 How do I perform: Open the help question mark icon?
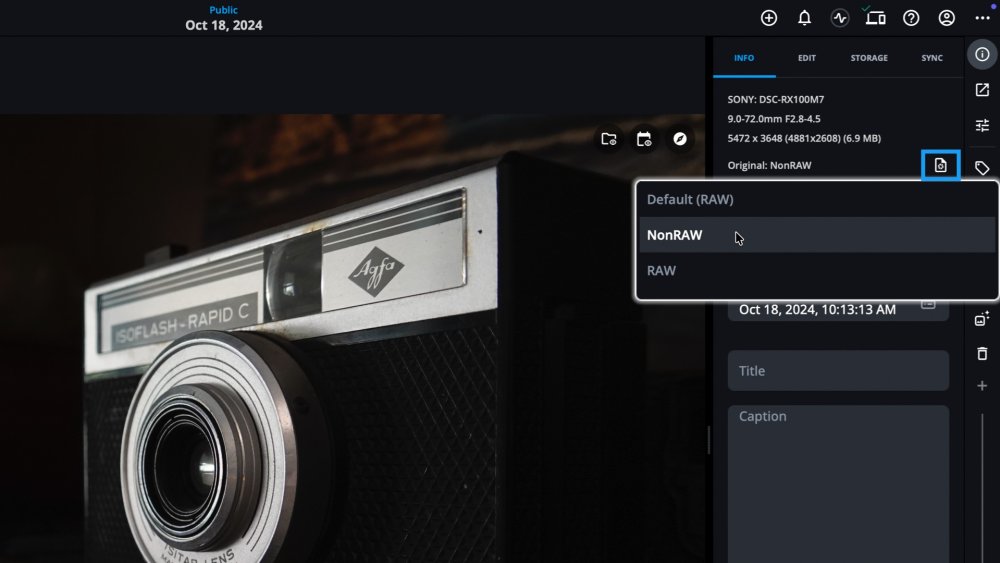pyautogui.click(x=911, y=18)
